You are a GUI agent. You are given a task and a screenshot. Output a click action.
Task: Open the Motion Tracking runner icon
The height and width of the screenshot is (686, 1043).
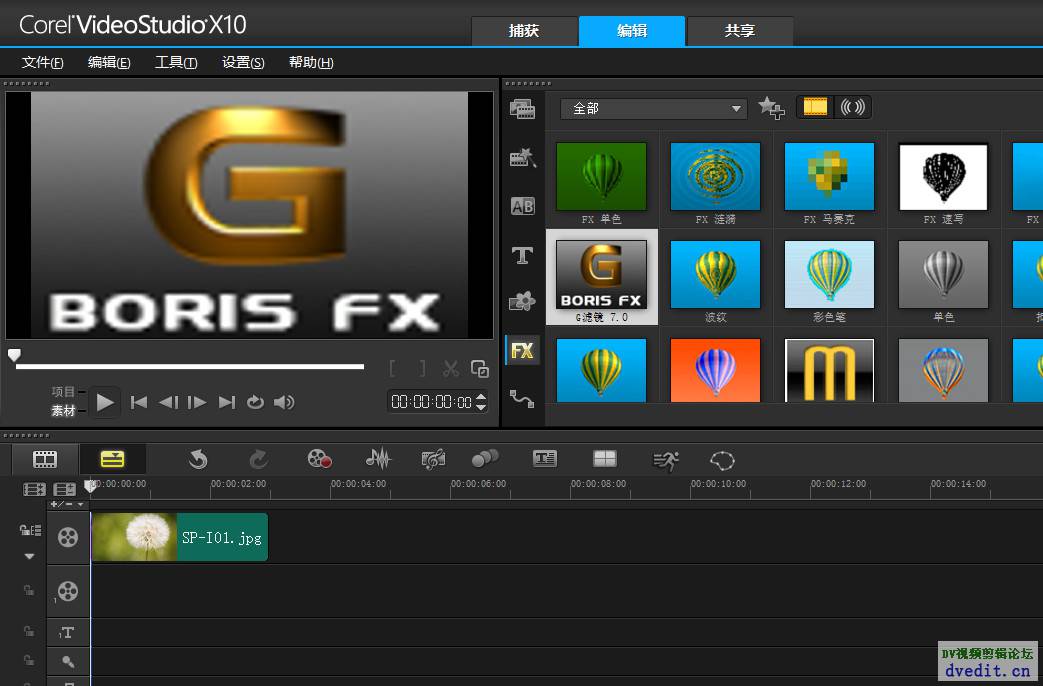(666, 460)
